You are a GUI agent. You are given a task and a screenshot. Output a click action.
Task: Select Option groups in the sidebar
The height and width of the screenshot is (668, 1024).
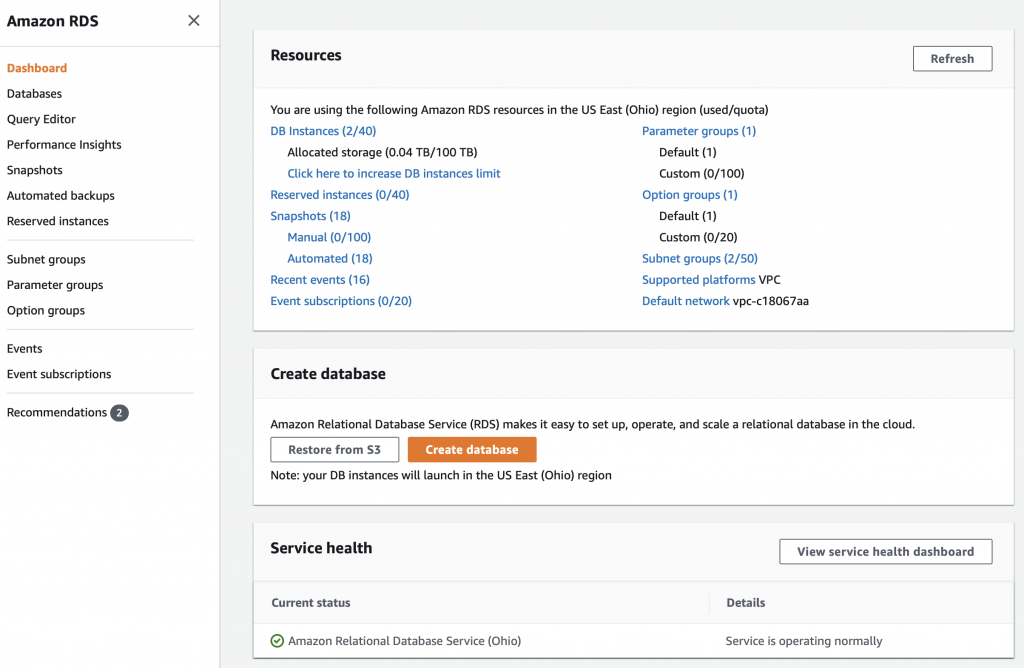46,310
